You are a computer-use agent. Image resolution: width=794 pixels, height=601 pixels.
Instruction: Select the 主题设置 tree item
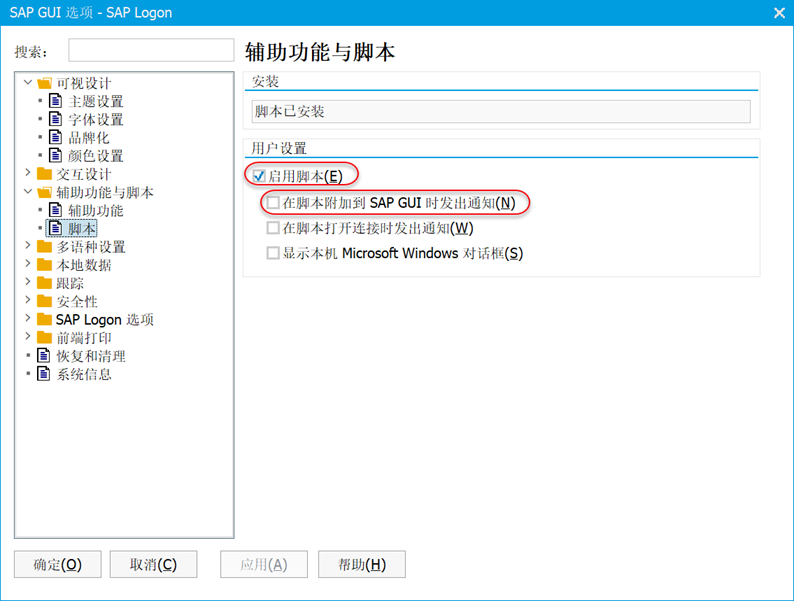pyautogui.click(x=96, y=101)
